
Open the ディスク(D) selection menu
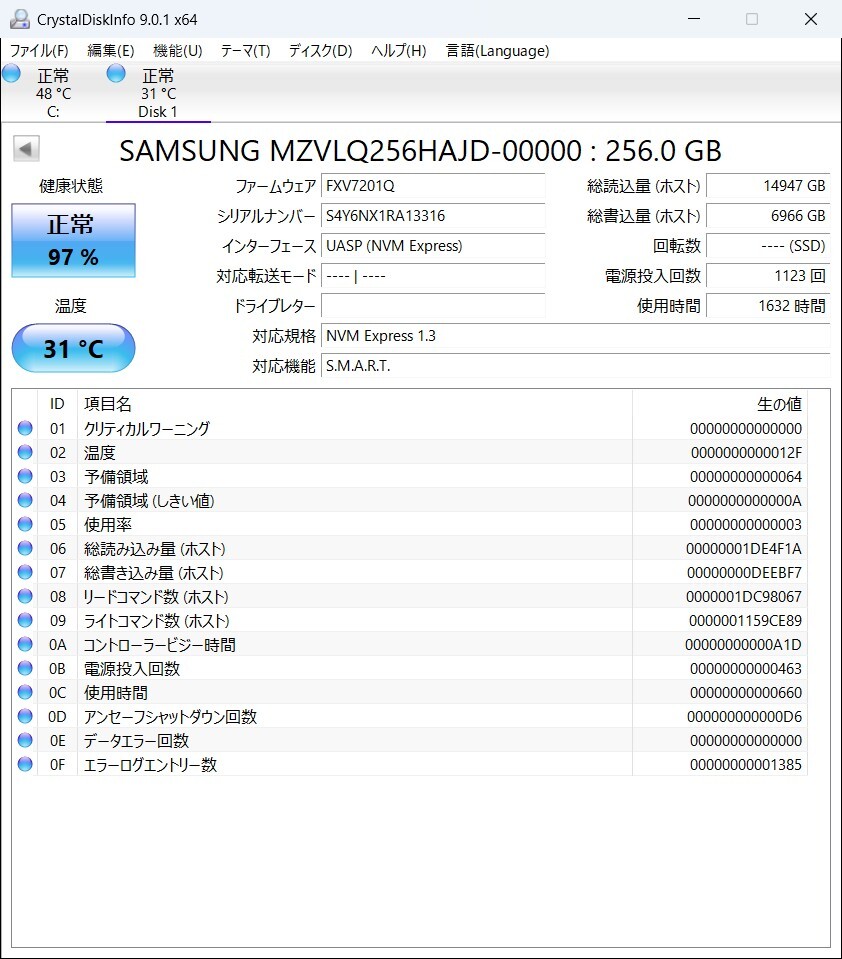coord(318,50)
